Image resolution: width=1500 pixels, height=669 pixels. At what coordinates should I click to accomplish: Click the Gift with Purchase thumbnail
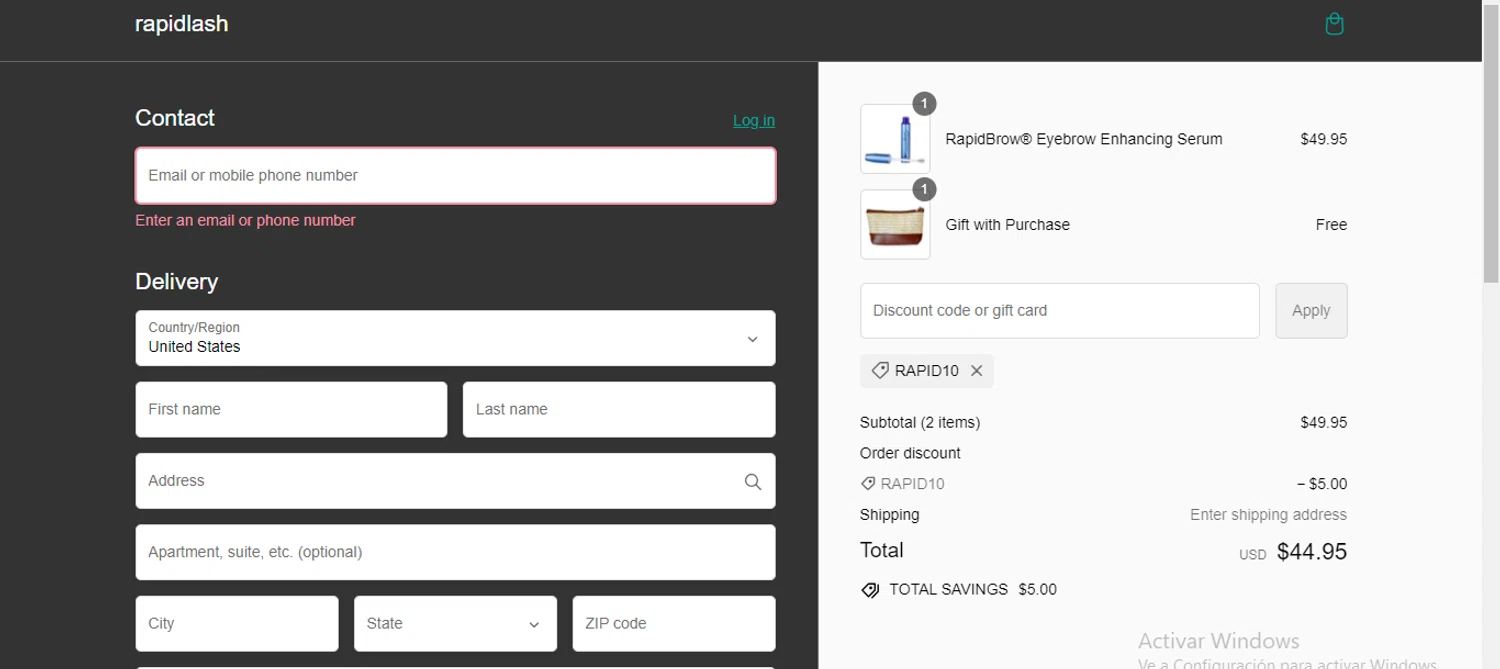(895, 225)
